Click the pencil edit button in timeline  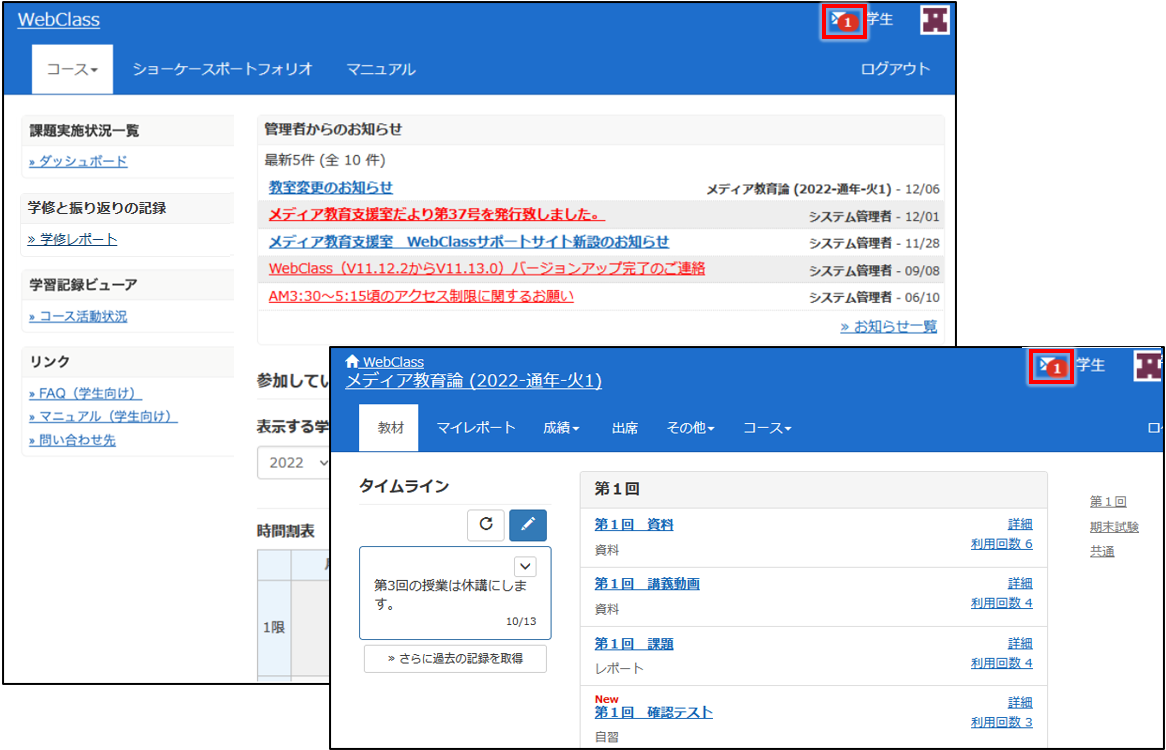pyautogui.click(x=528, y=524)
